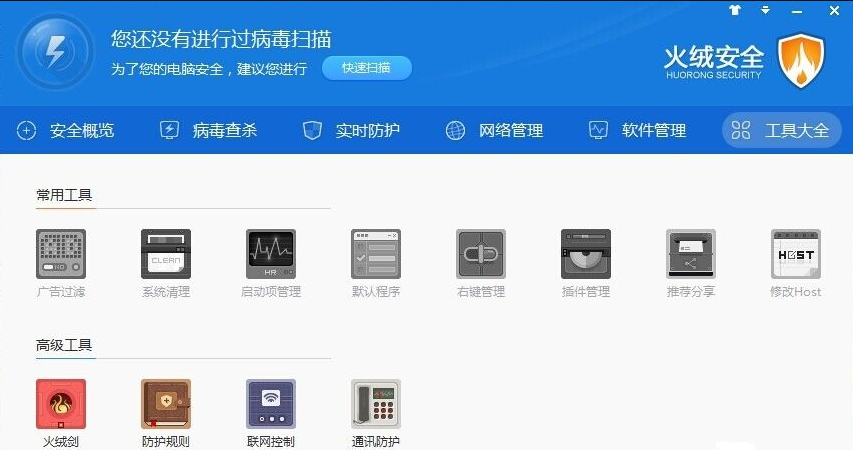The width and height of the screenshot is (853, 450).
Task: Open 防护规则 protection rules
Action: 166,404
